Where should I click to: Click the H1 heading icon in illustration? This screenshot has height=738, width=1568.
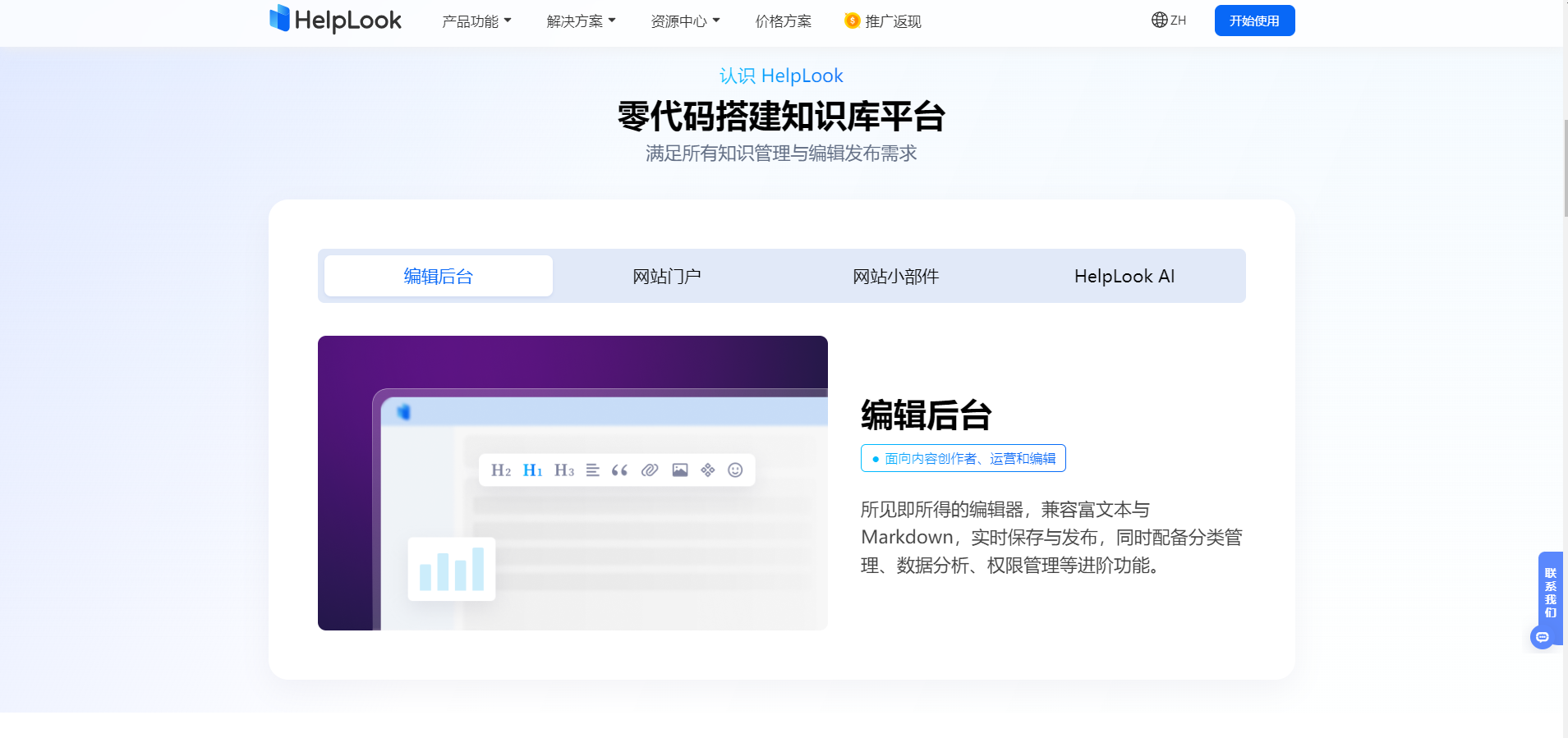pyautogui.click(x=532, y=470)
